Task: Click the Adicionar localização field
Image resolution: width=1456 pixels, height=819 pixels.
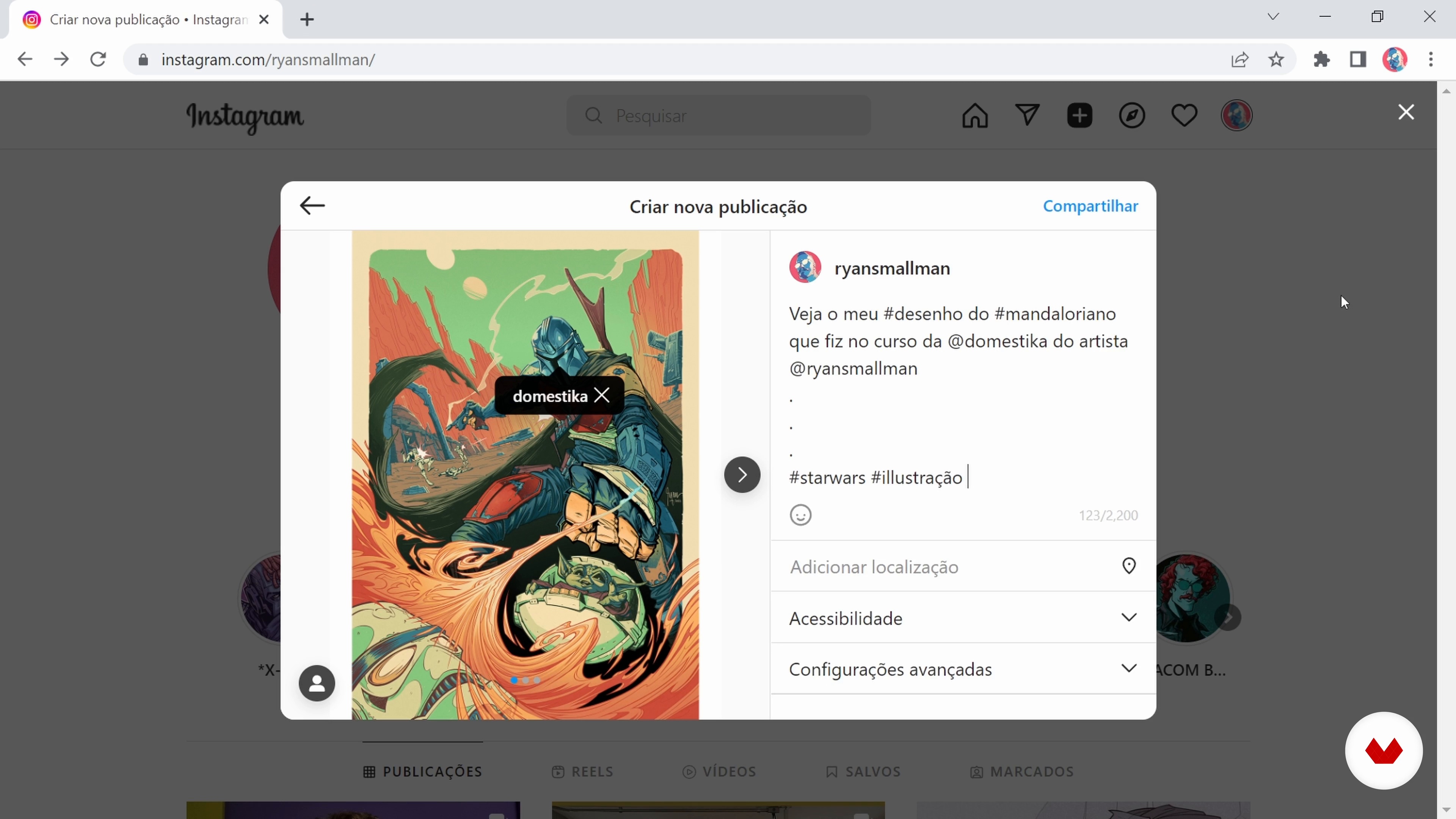Action: (x=963, y=566)
